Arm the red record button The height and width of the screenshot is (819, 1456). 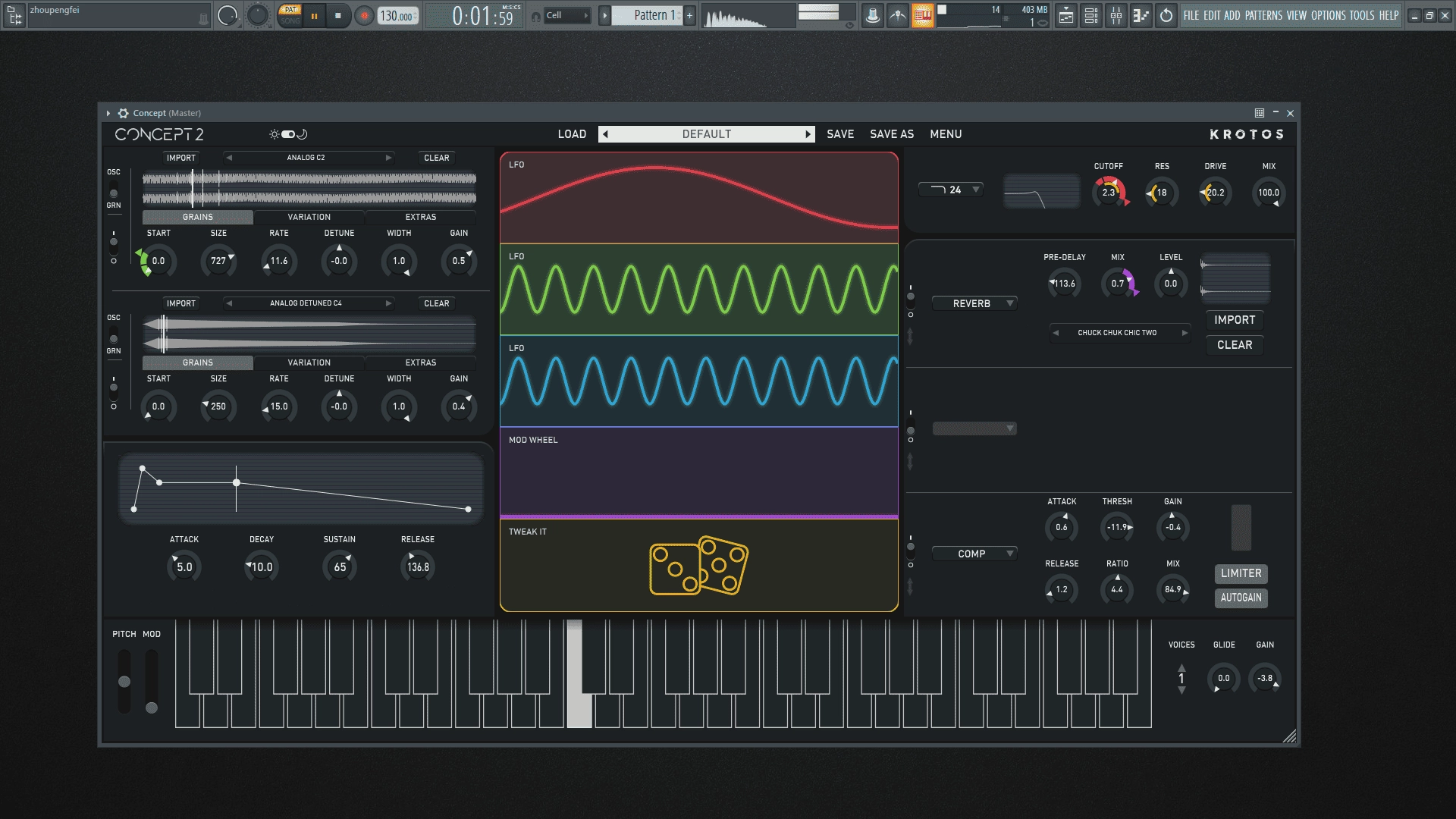point(365,15)
